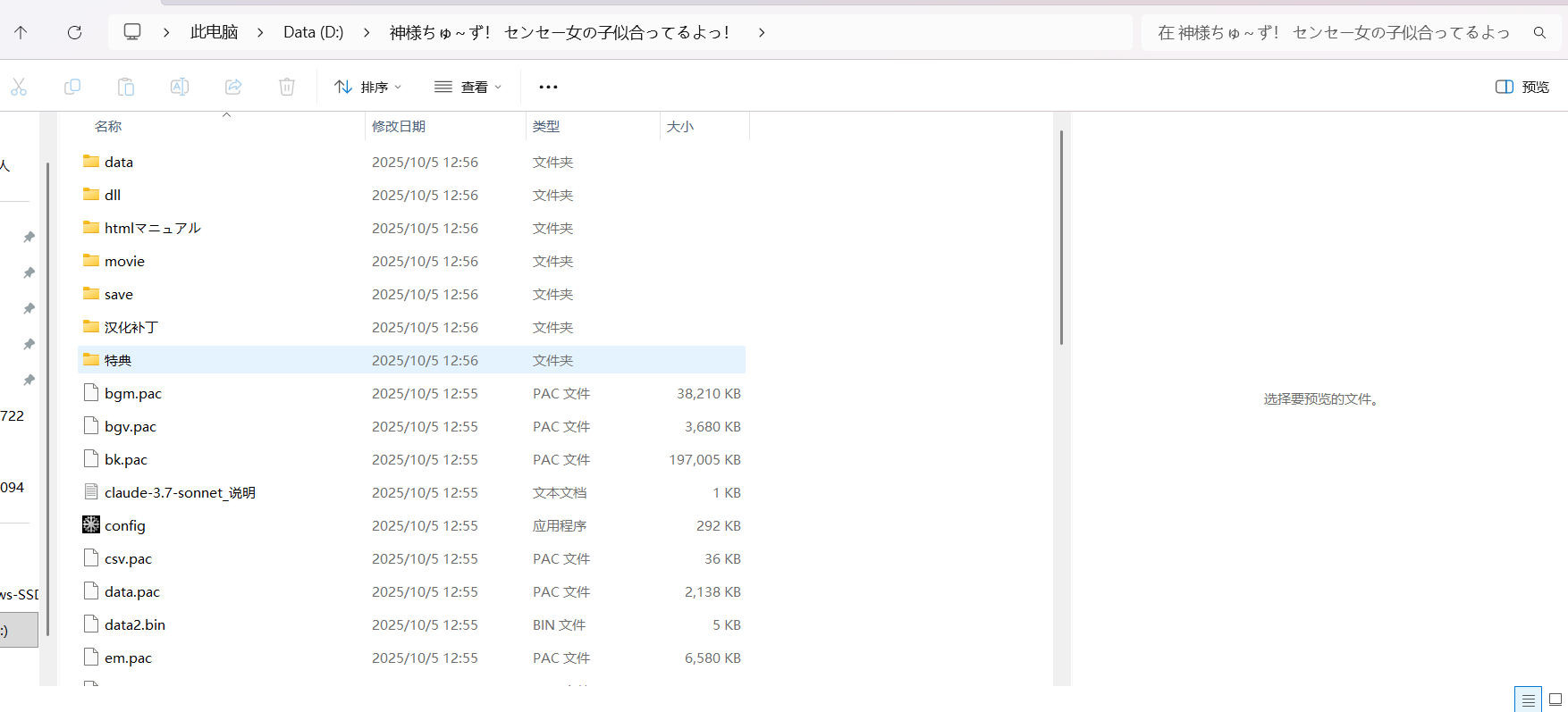Select the data2.bin file
The image size is (1568, 712).
click(411, 624)
